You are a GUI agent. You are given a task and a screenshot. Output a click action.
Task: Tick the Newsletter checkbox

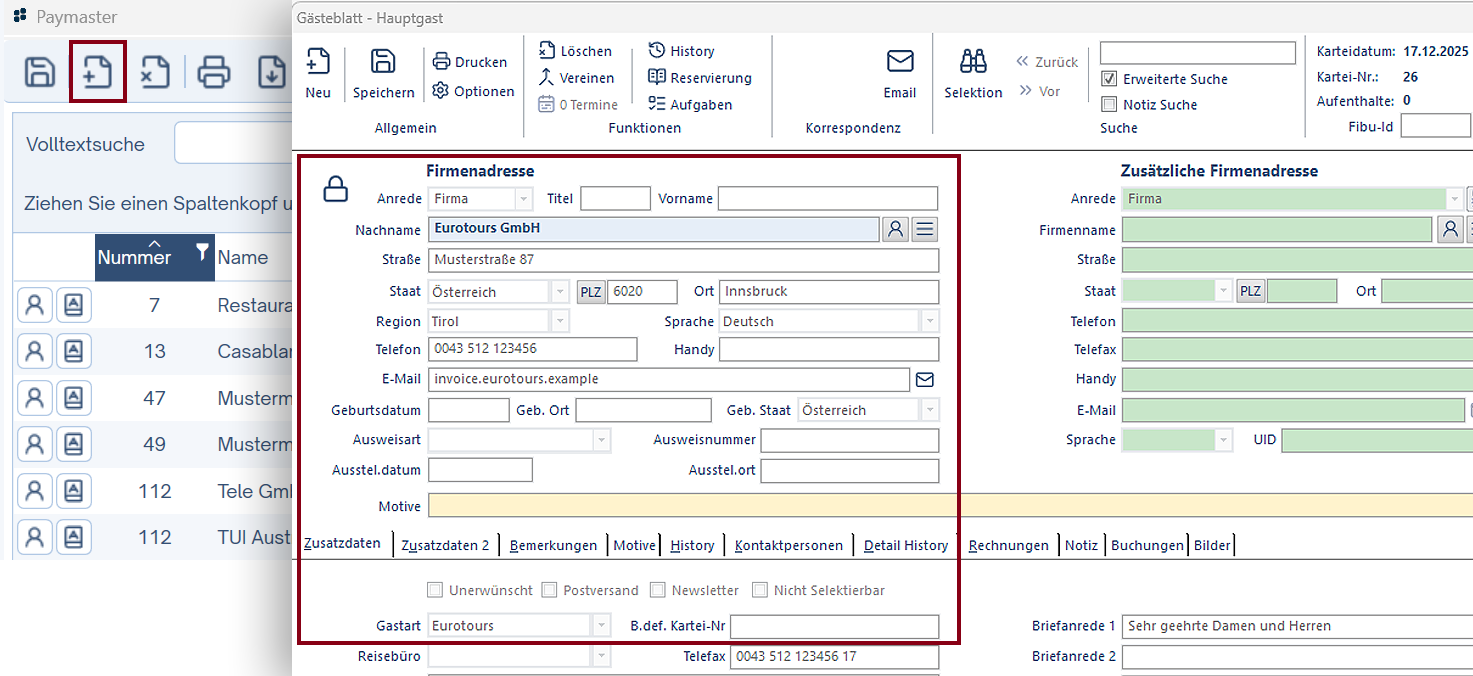[x=658, y=590]
